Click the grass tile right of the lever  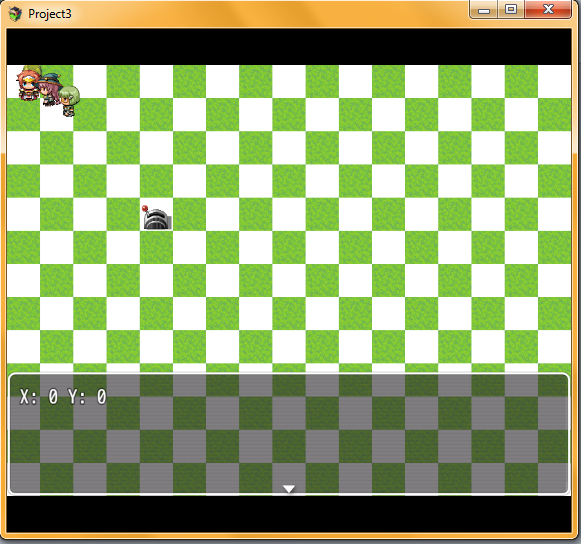189,215
